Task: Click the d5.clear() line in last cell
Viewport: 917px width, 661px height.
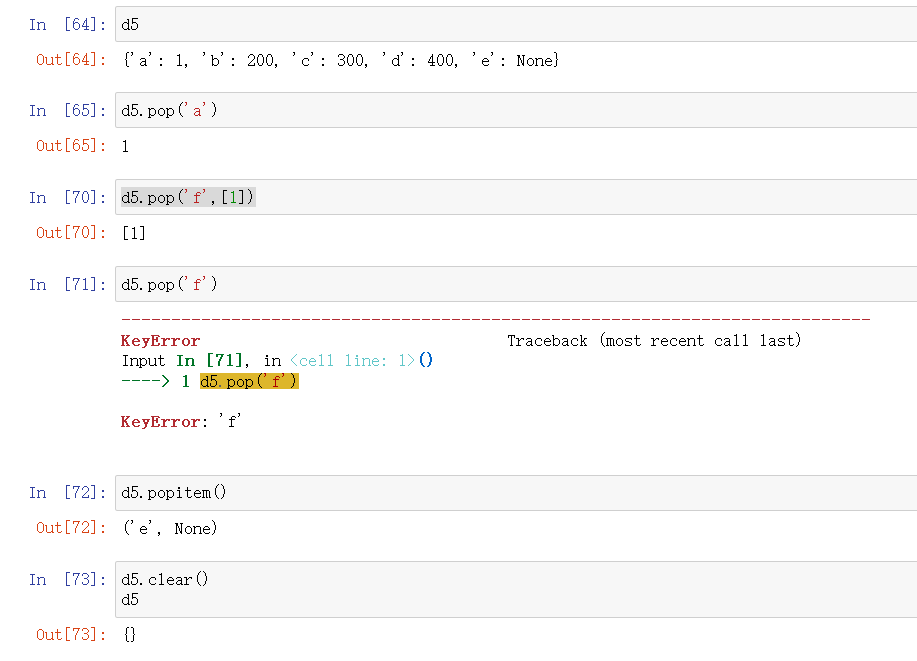Action: point(165,580)
